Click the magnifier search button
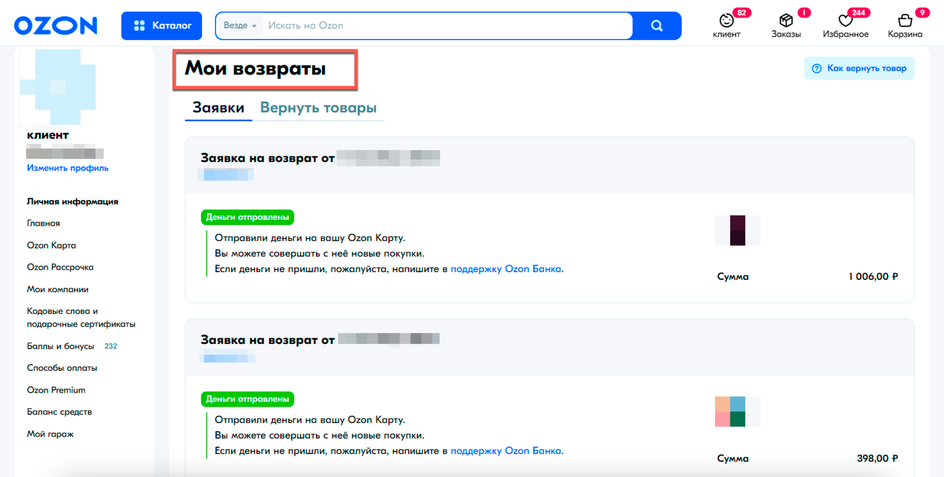 [657, 26]
